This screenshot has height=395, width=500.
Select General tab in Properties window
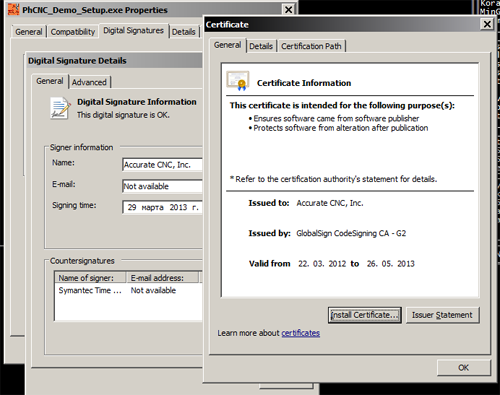[29, 32]
